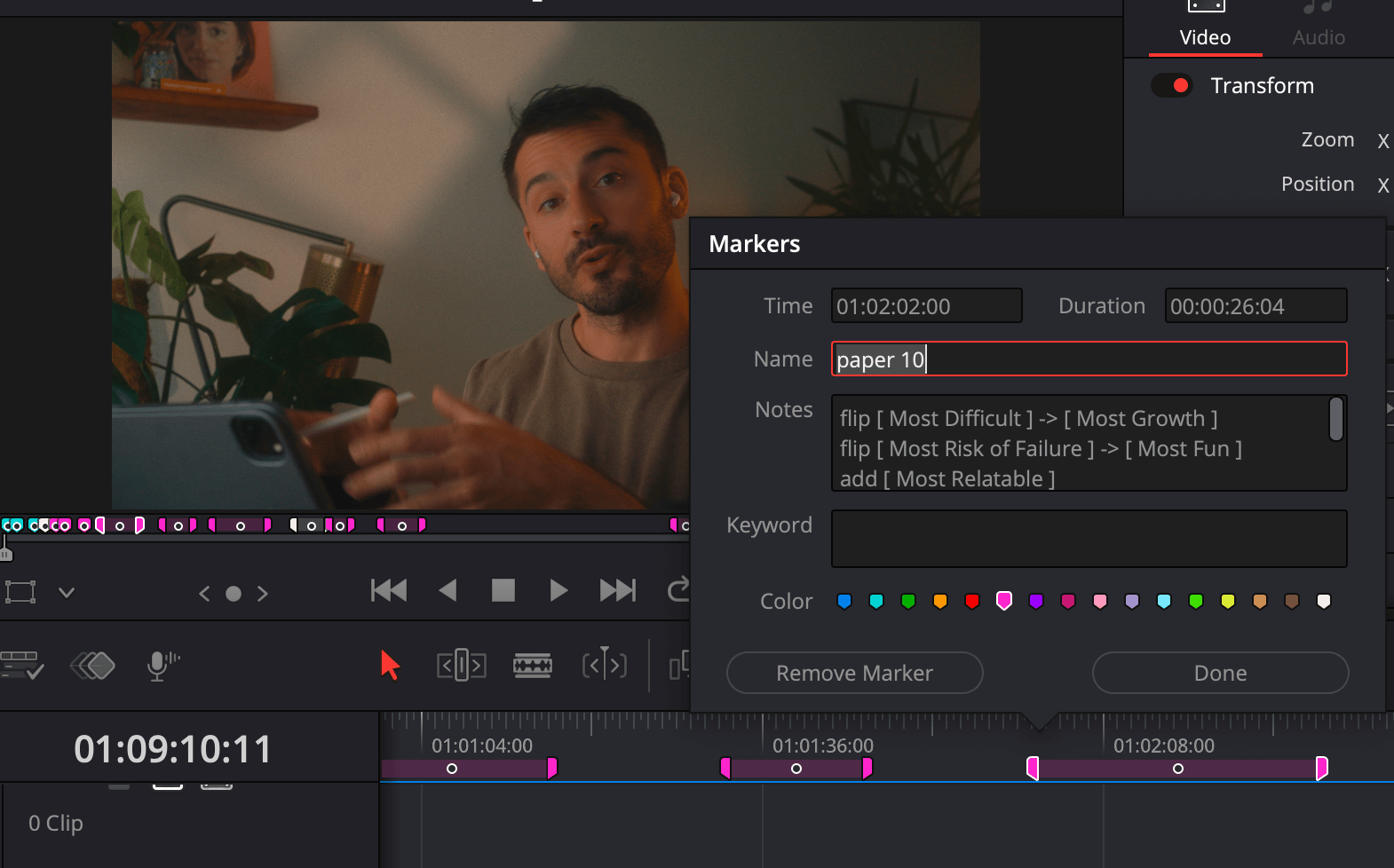Confirm marker changes with Done
The height and width of the screenshot is (868, 1394).
coord(1220,673)
